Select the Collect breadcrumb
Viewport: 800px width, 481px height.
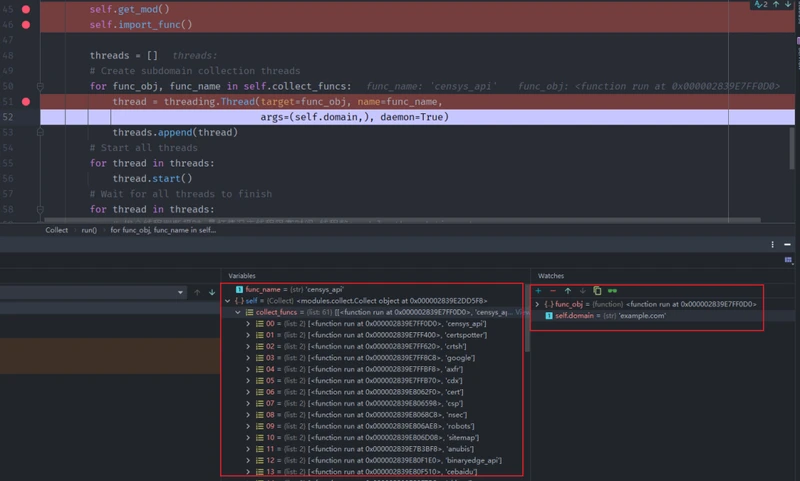(x=57, y=230)
